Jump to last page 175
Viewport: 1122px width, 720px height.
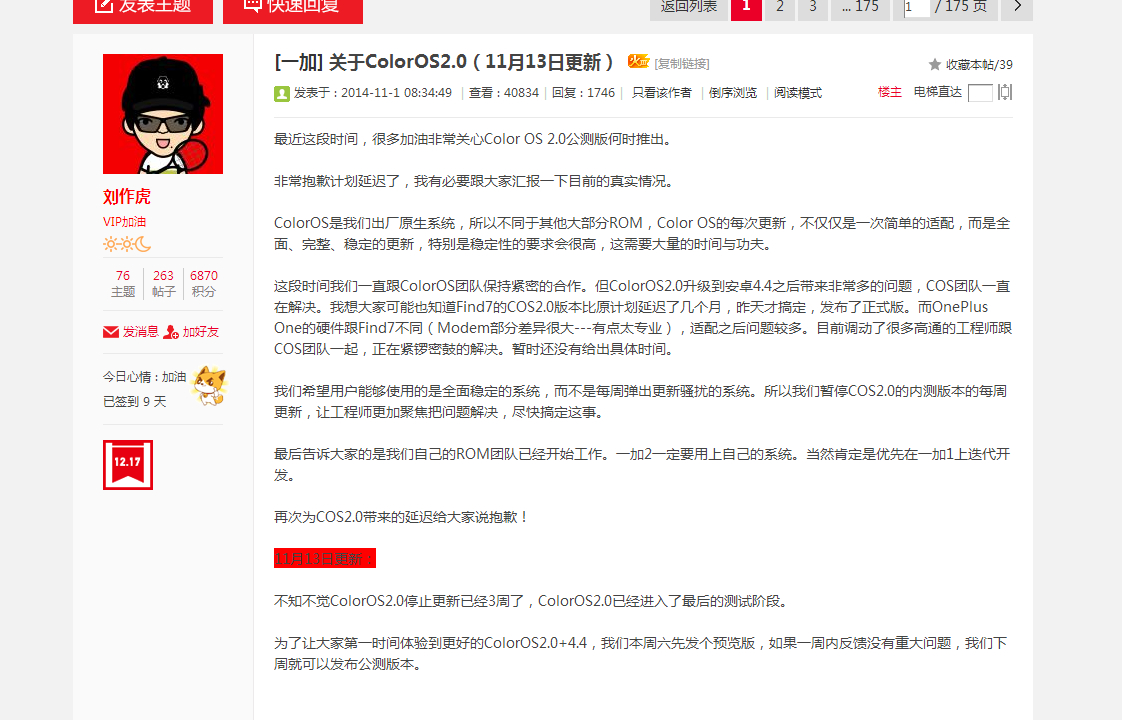(860, 9)
